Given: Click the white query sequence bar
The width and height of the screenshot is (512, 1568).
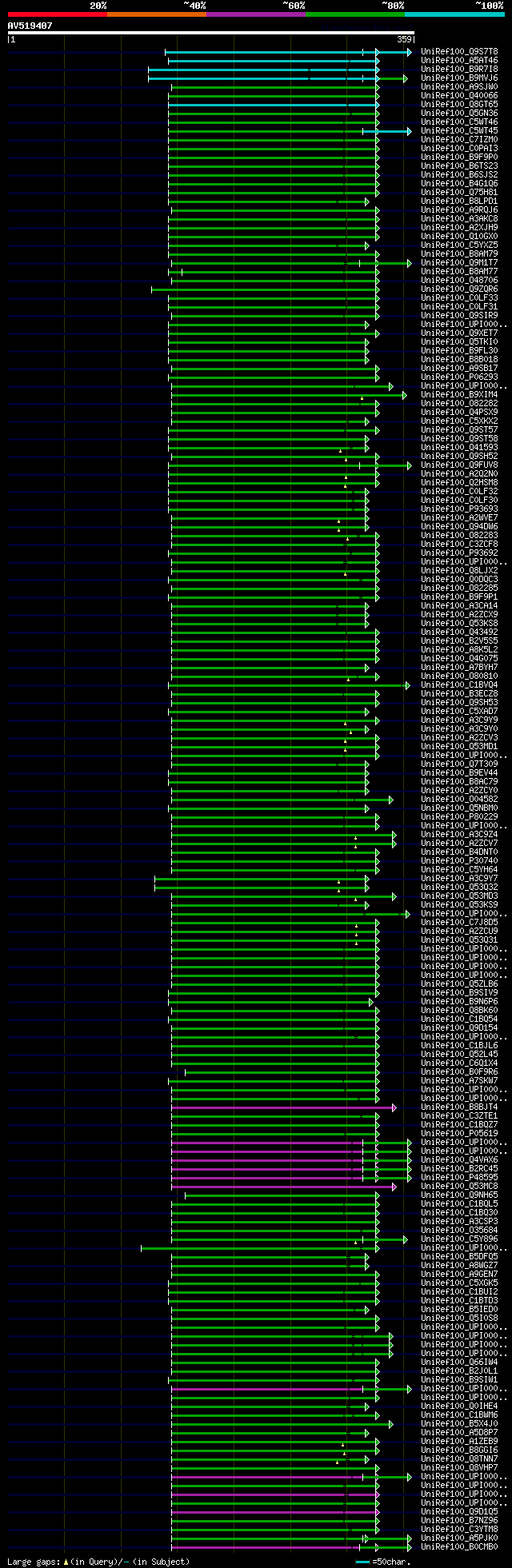Looking at the screenshot, I should coord(210,33).
